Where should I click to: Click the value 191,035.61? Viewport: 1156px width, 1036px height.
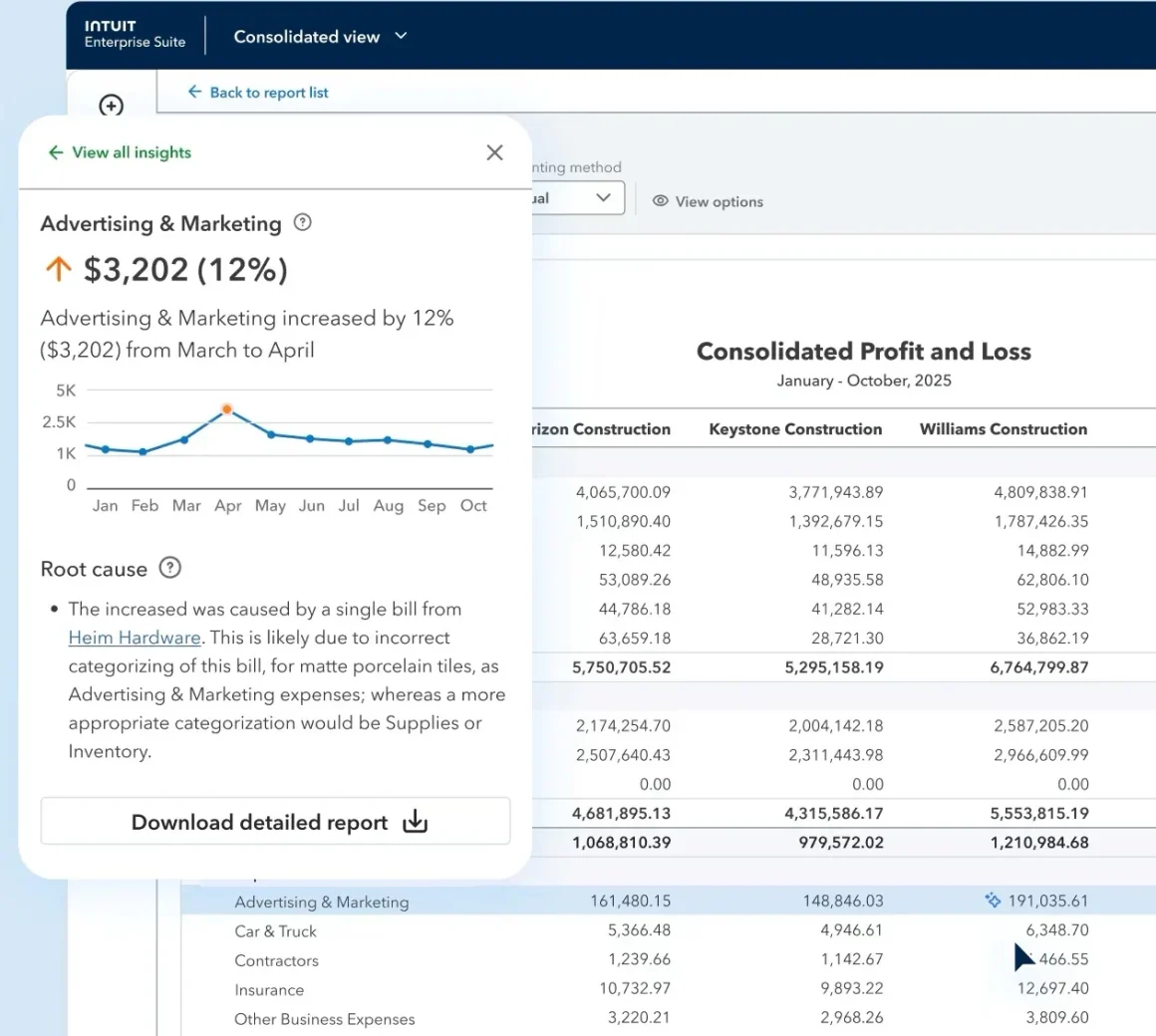click(x=1048, y=901)
